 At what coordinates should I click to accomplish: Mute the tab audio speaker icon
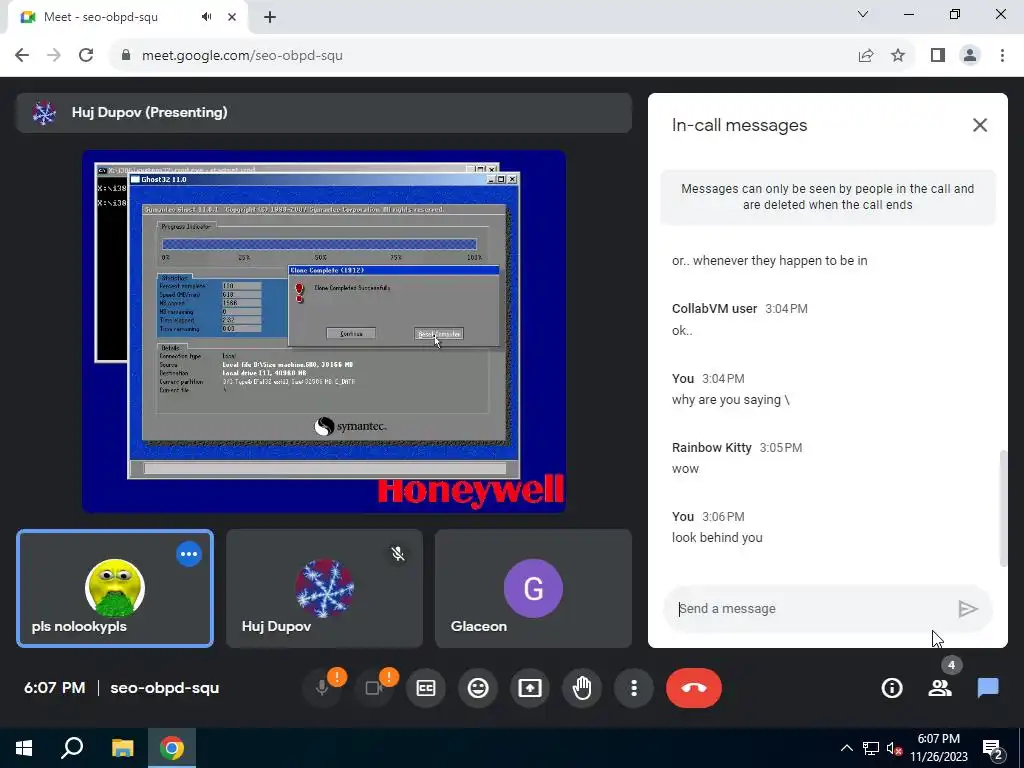tap(206, 17)
